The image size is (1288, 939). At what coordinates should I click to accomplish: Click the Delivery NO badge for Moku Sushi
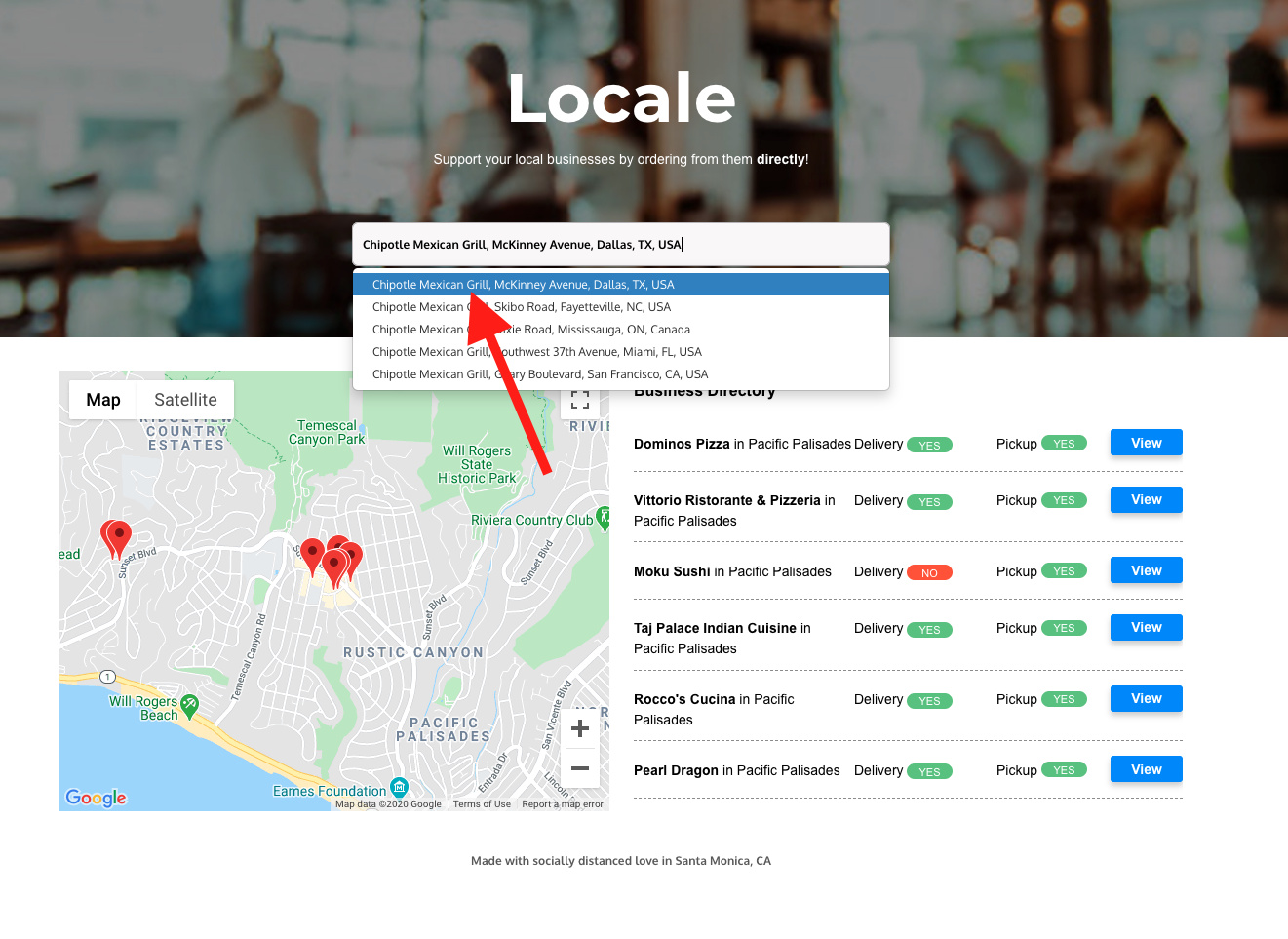(x=929, y=572)
